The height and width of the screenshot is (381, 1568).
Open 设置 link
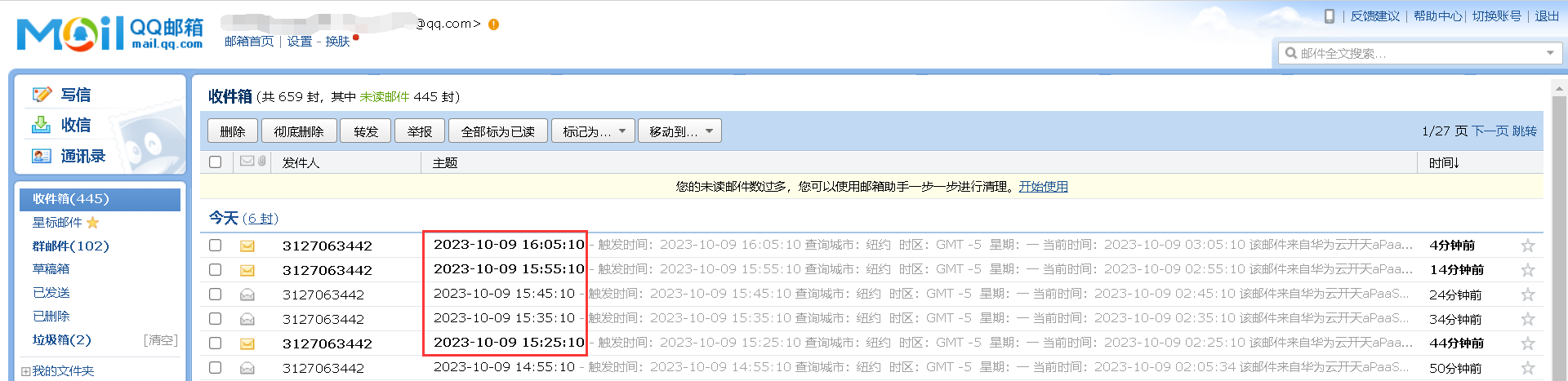(x=299, y=41)
